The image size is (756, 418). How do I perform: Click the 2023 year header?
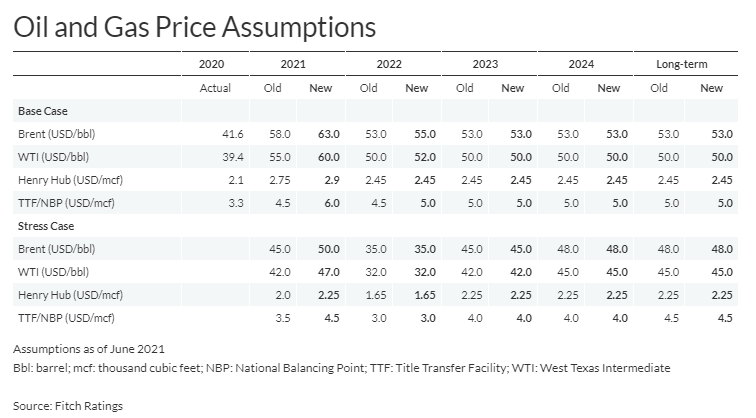[486, 64]
